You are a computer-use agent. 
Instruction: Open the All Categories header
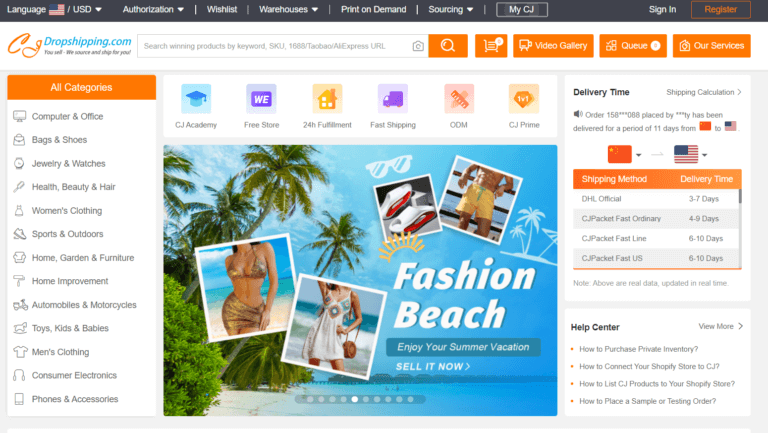(81, 87)
